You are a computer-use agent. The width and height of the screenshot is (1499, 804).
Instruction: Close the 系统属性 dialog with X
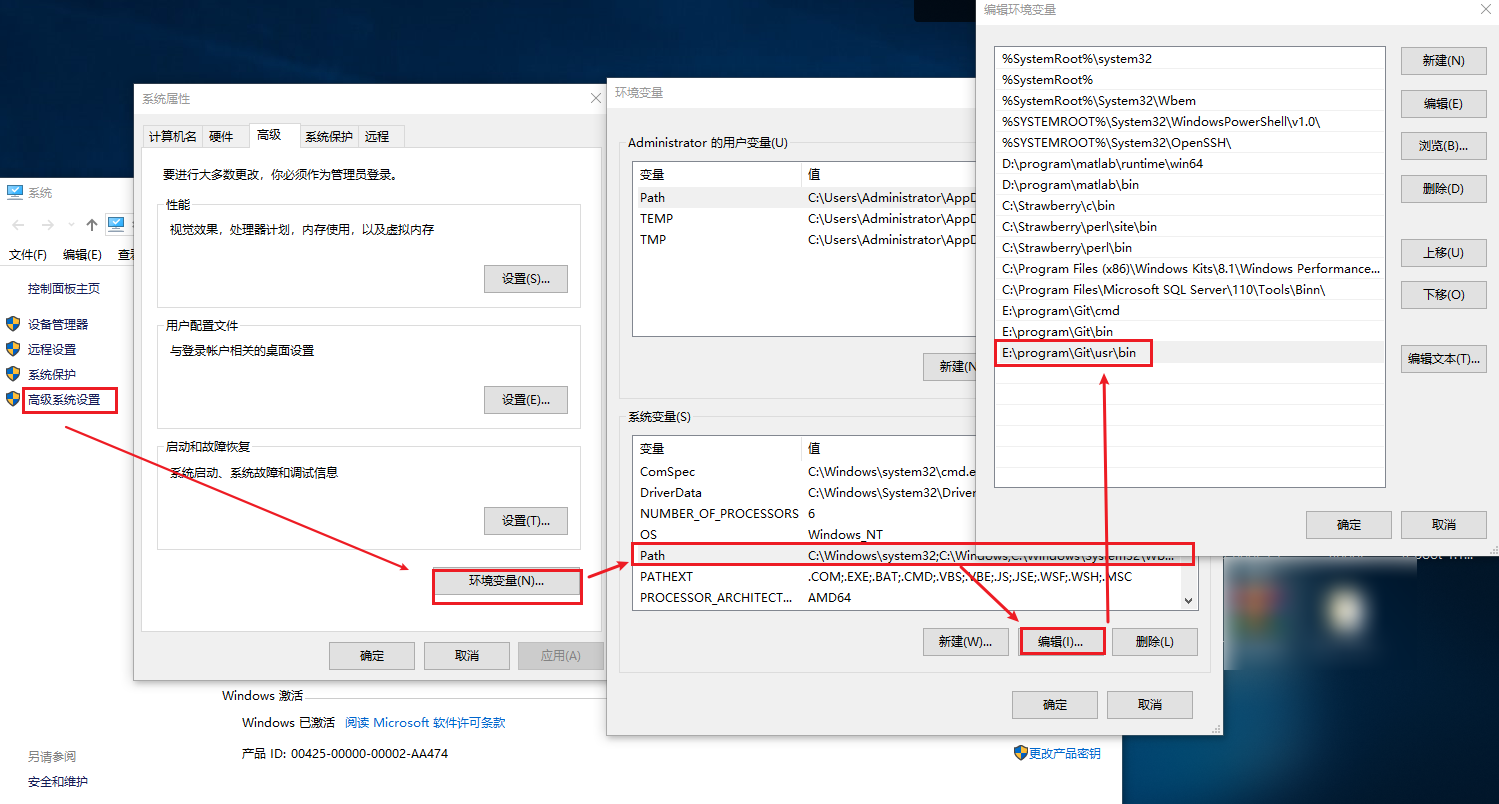pos(596,98)
